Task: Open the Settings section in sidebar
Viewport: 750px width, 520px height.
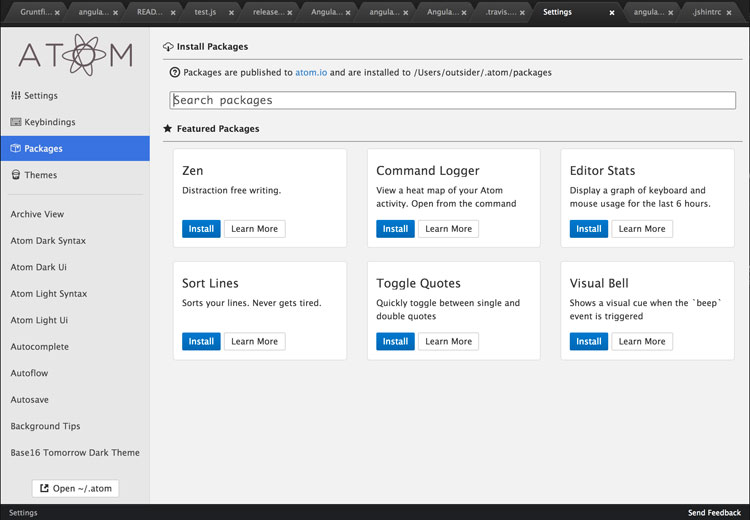Action: 75,96
